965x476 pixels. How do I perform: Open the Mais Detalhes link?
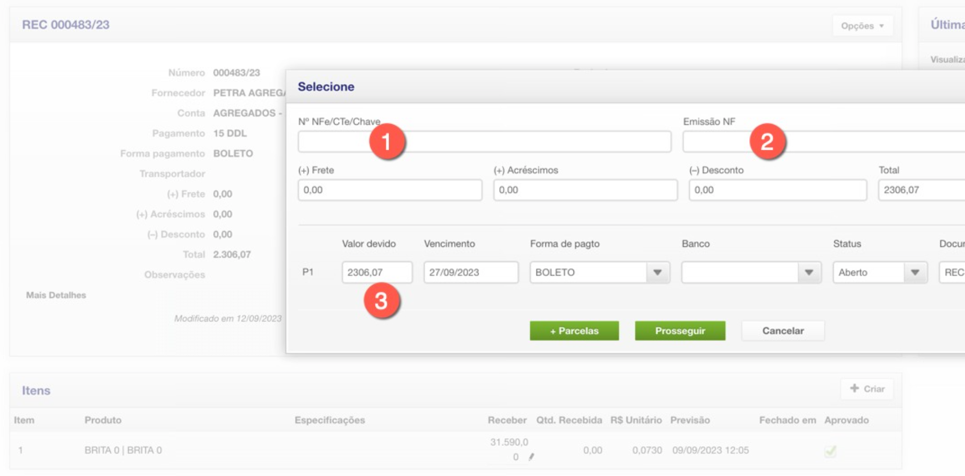pyautogui.click(x=56, y=296)
